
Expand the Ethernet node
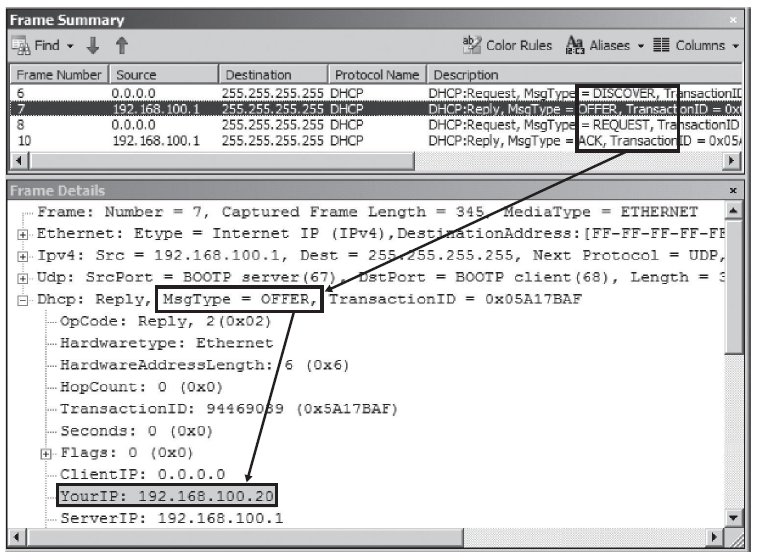[x=22, y=234]
